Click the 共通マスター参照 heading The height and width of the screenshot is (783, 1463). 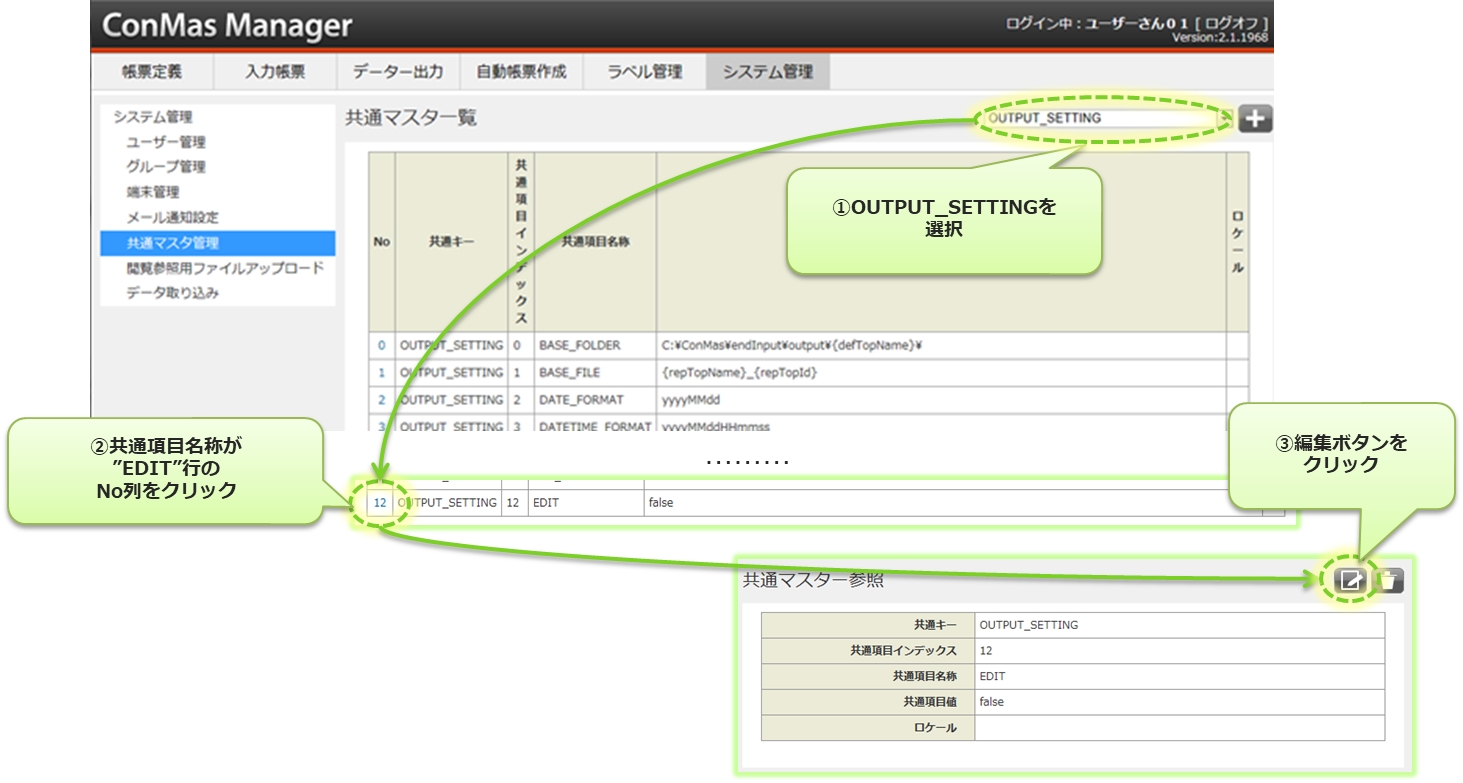(x=813, y=580)
